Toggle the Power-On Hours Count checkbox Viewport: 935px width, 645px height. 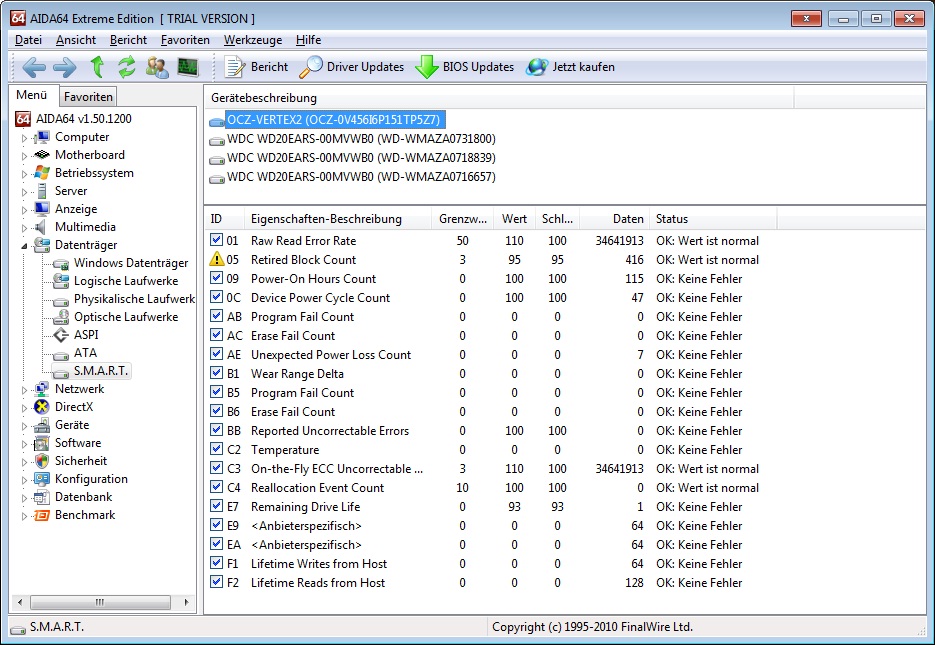click(x=216, y=278)
